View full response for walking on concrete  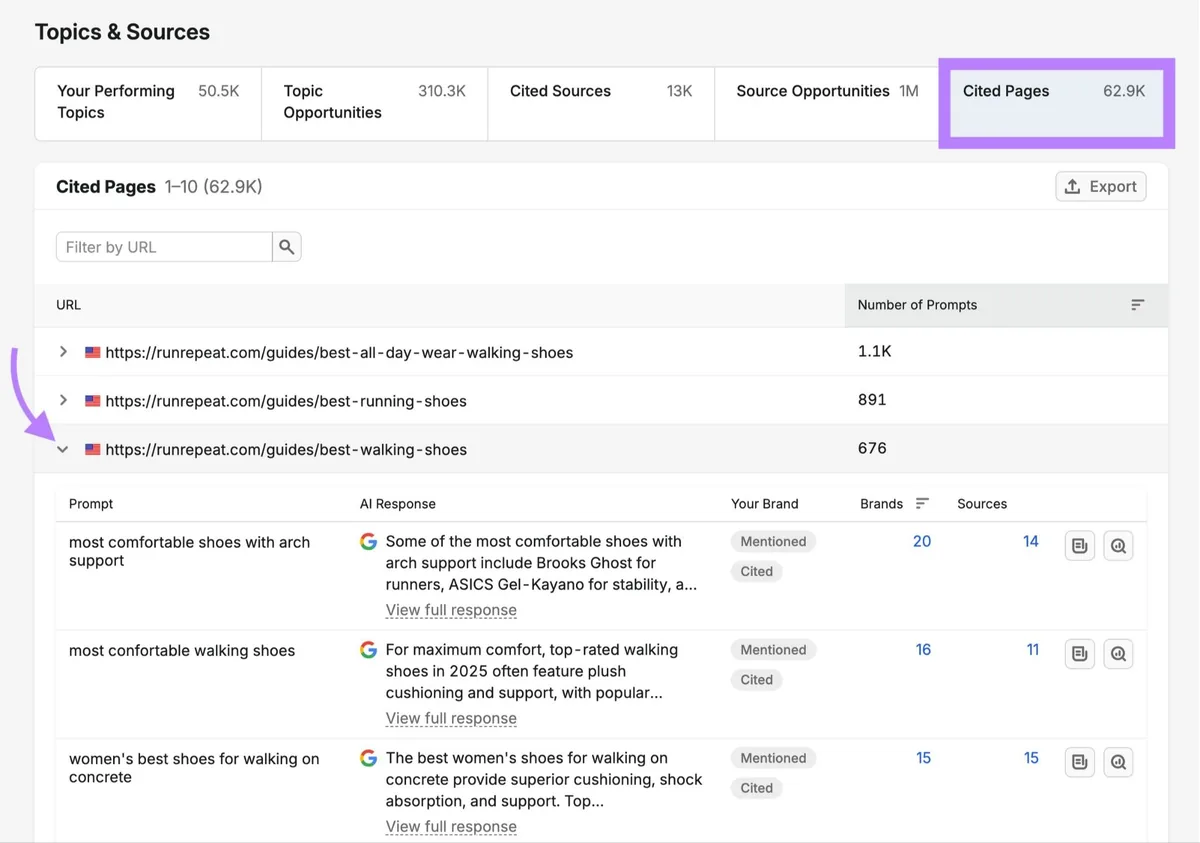(451, 827)
